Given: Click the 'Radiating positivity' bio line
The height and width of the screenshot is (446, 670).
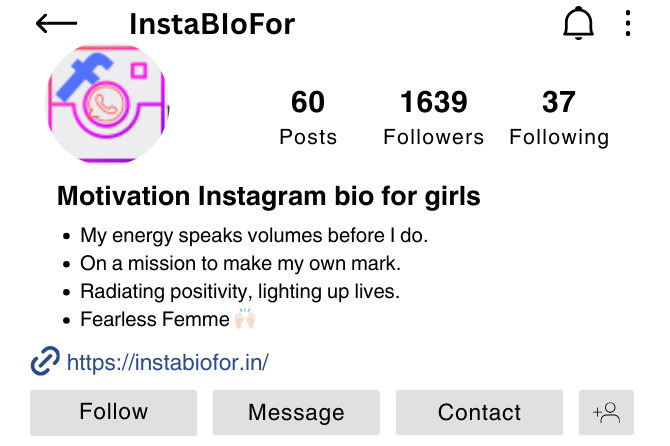Looking at the screenshot, I should [240, 291].
